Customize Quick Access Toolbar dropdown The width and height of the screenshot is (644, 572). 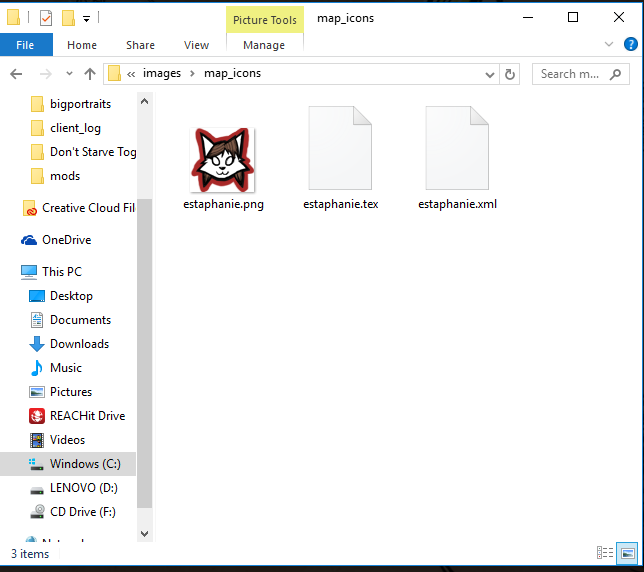point(87,18)
